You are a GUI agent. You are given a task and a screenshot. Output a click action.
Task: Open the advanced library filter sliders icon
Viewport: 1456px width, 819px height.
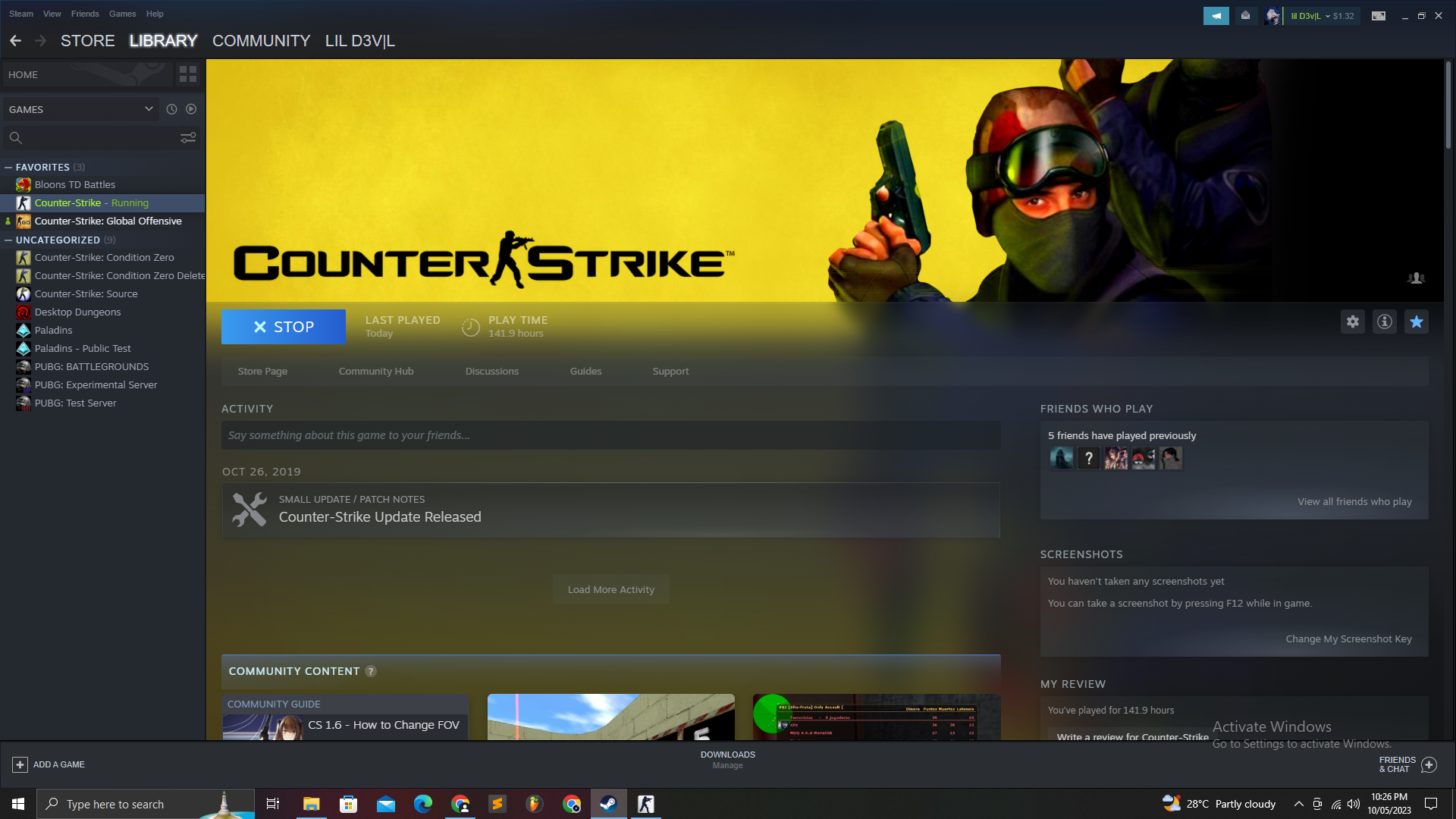point(188,137)
